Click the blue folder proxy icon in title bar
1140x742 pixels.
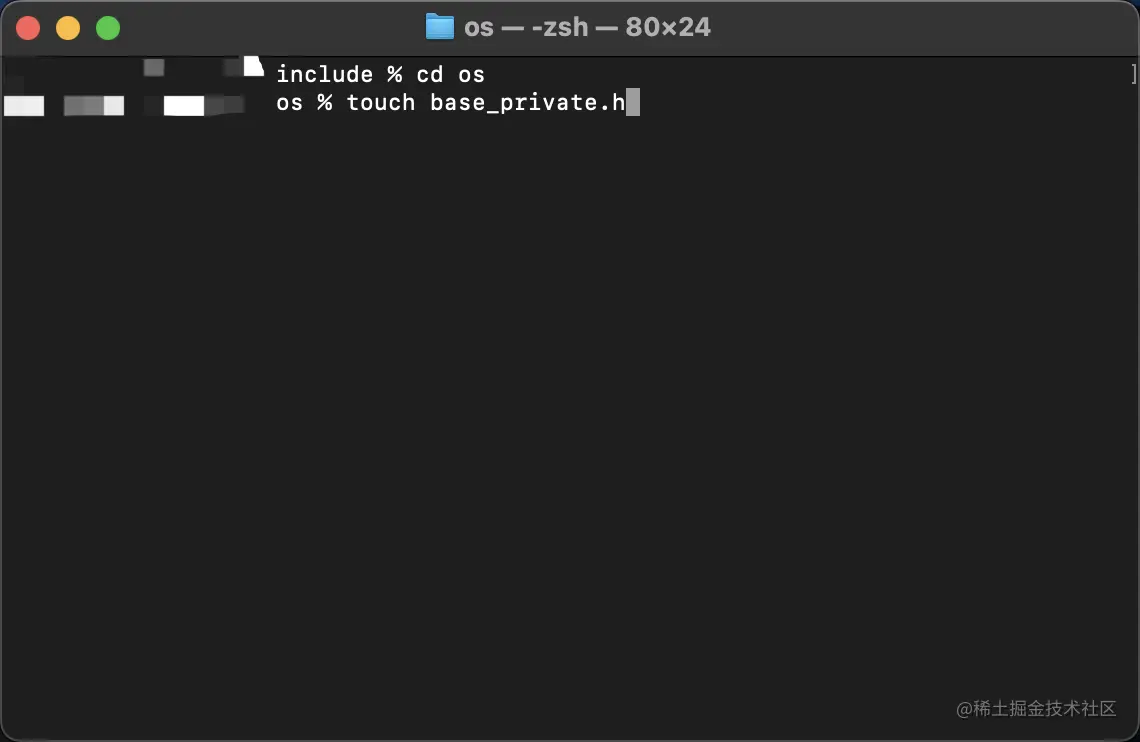coord(439,27)
